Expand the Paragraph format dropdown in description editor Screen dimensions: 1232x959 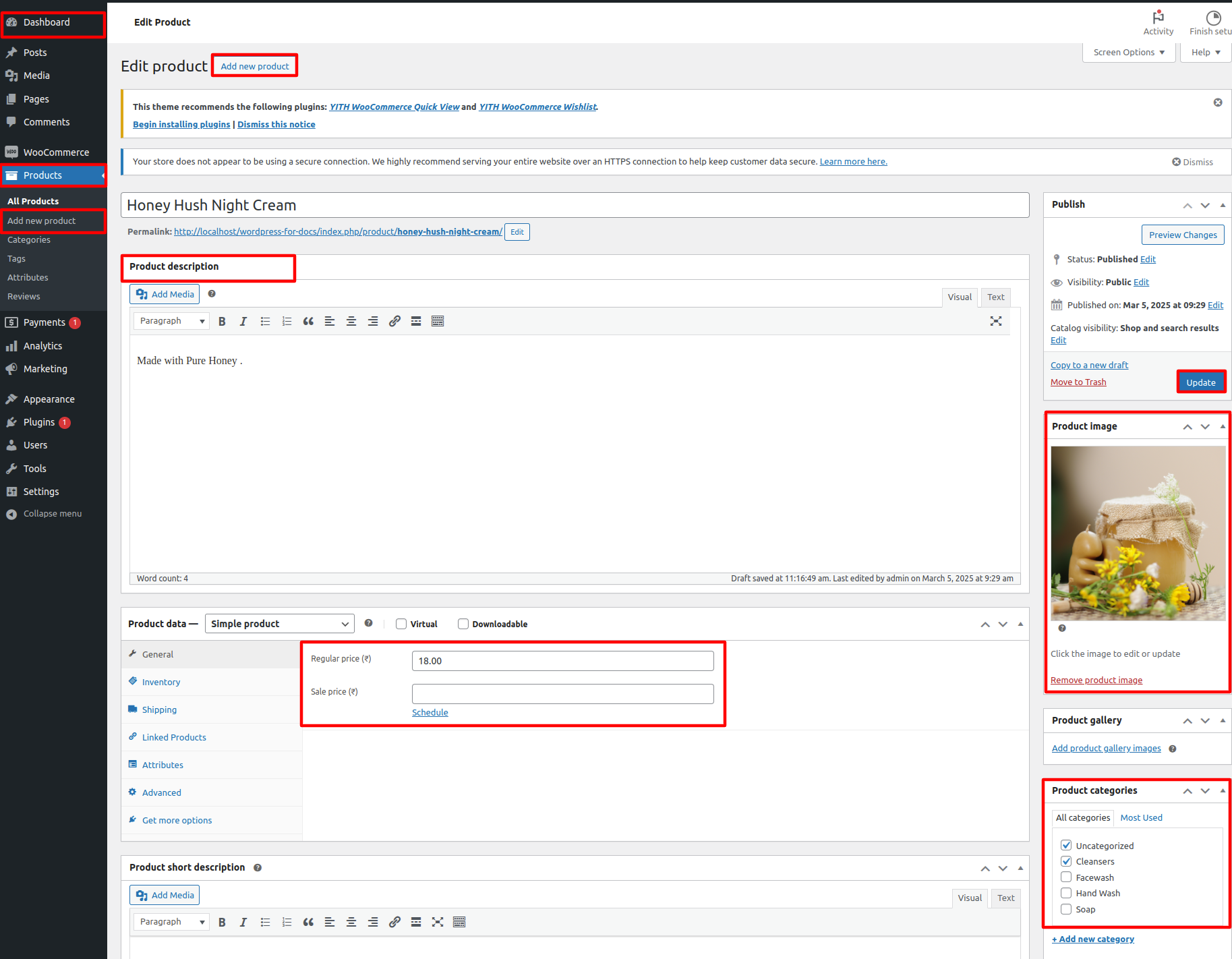pos(171,322)
